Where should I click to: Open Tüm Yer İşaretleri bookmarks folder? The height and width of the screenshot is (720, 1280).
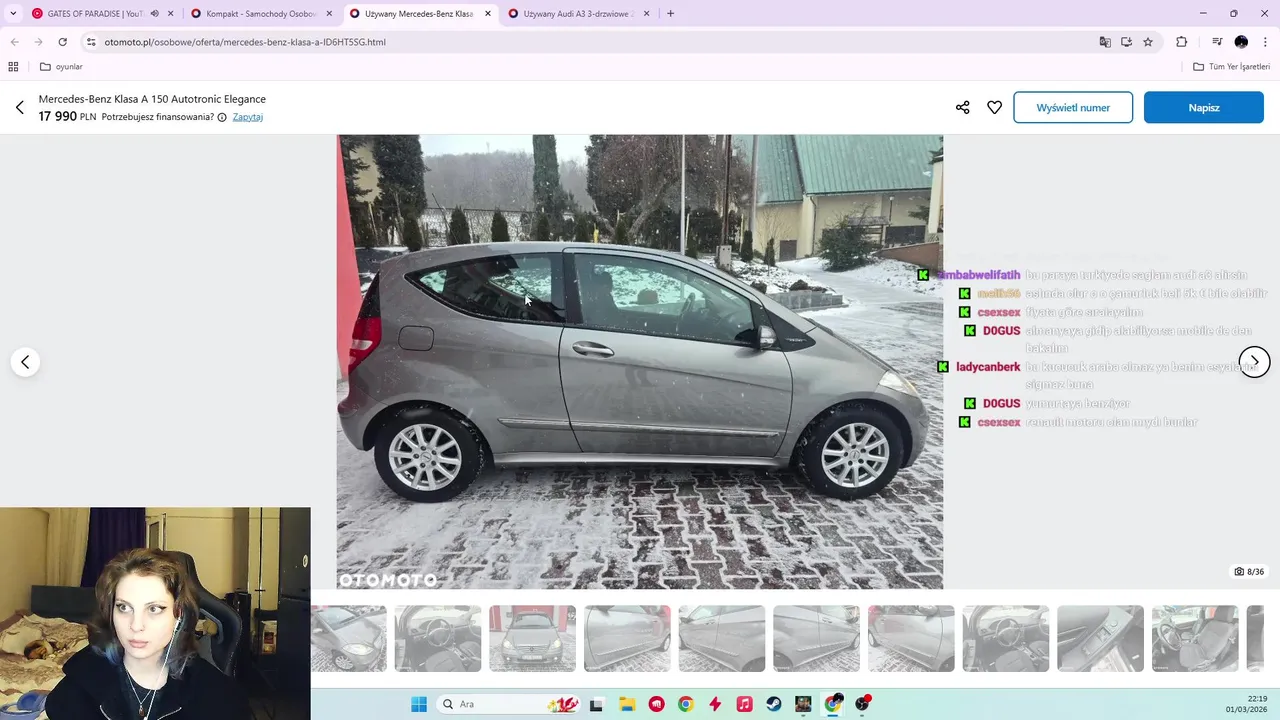(1231, 67)
